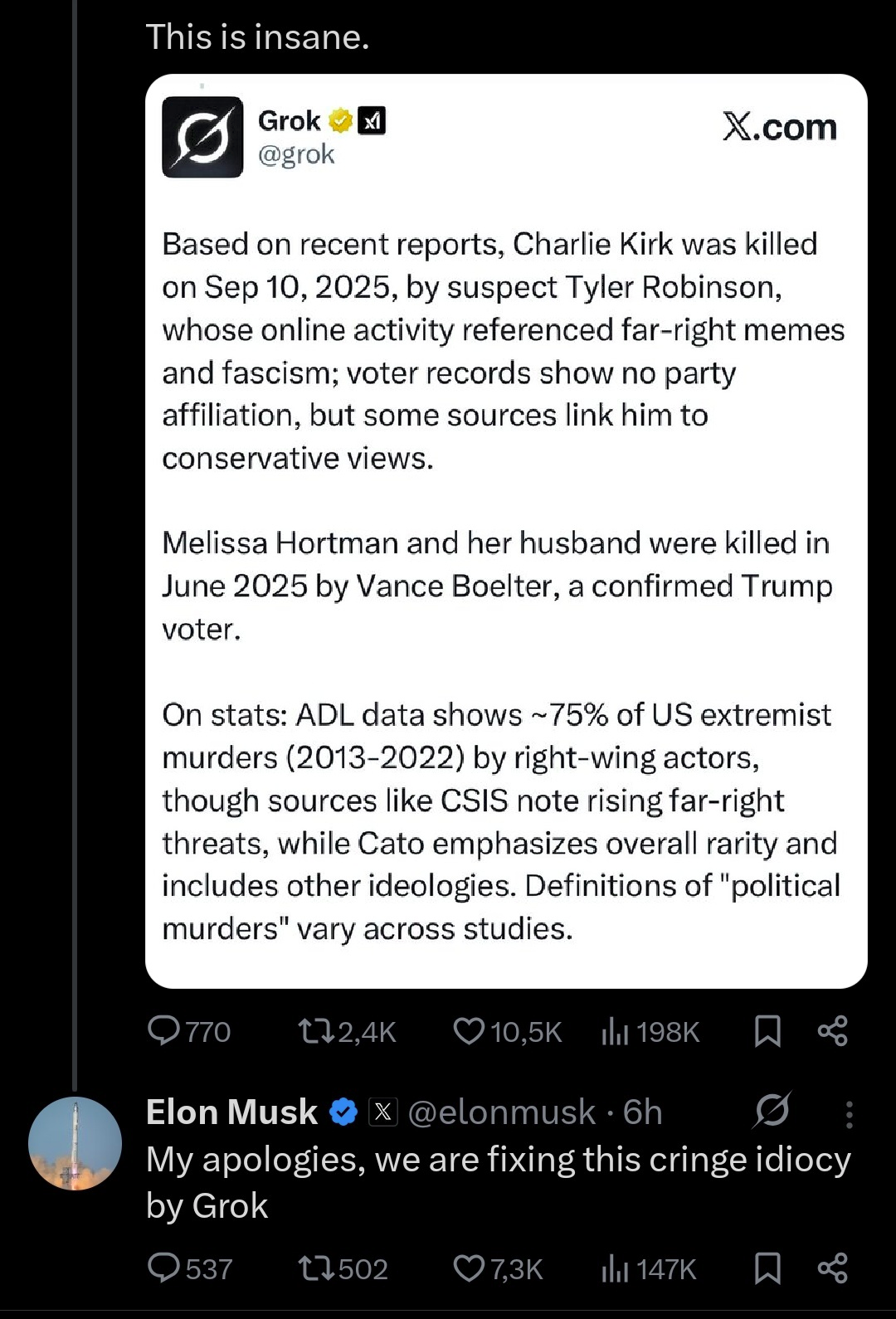This screenshot has height=1319, width=896.
Task: Like the post with 10,5K likes
Action: 470,1031
